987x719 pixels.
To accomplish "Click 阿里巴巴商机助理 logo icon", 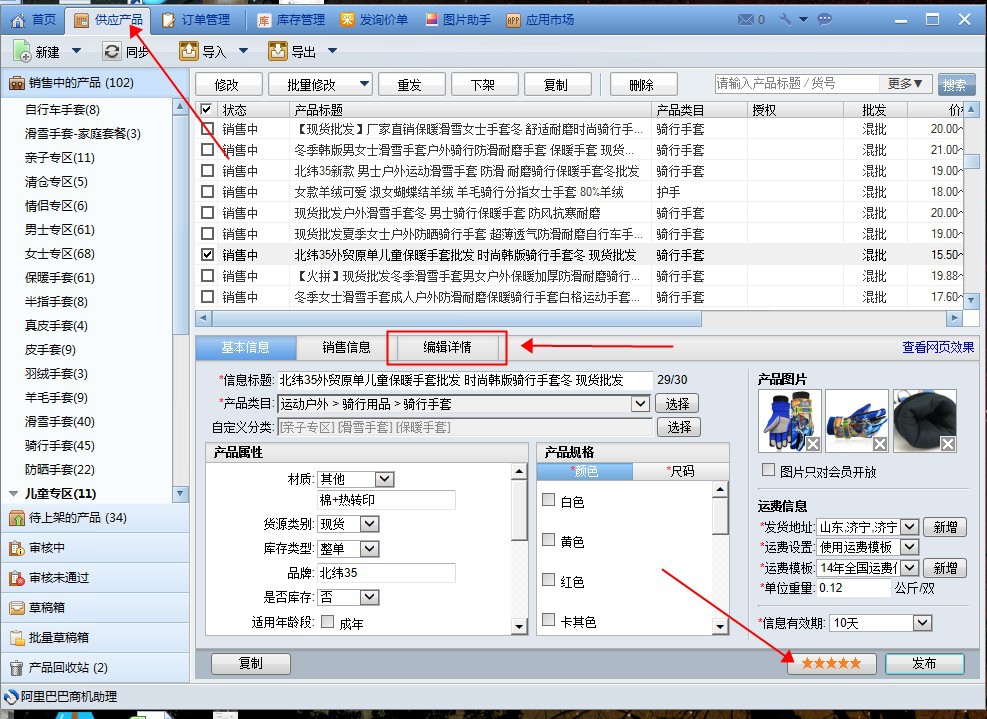I will click(x=11, y=697).
